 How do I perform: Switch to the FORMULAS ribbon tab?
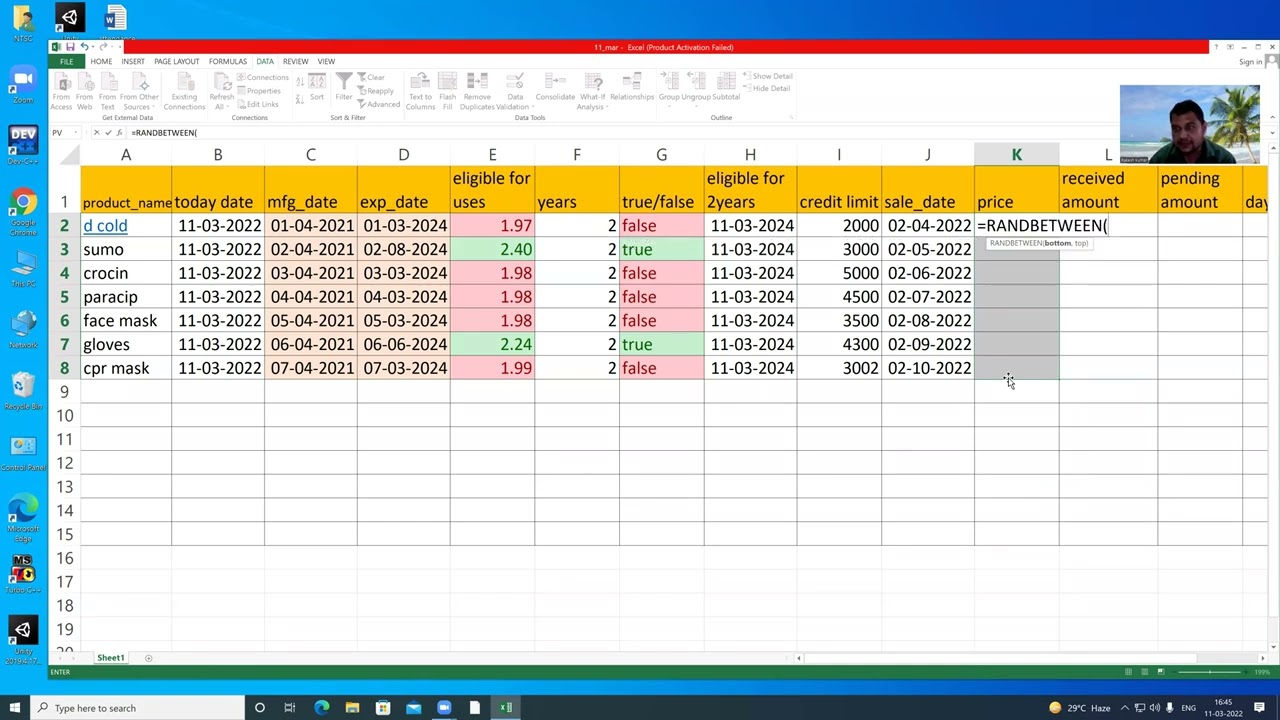[228, 62]
